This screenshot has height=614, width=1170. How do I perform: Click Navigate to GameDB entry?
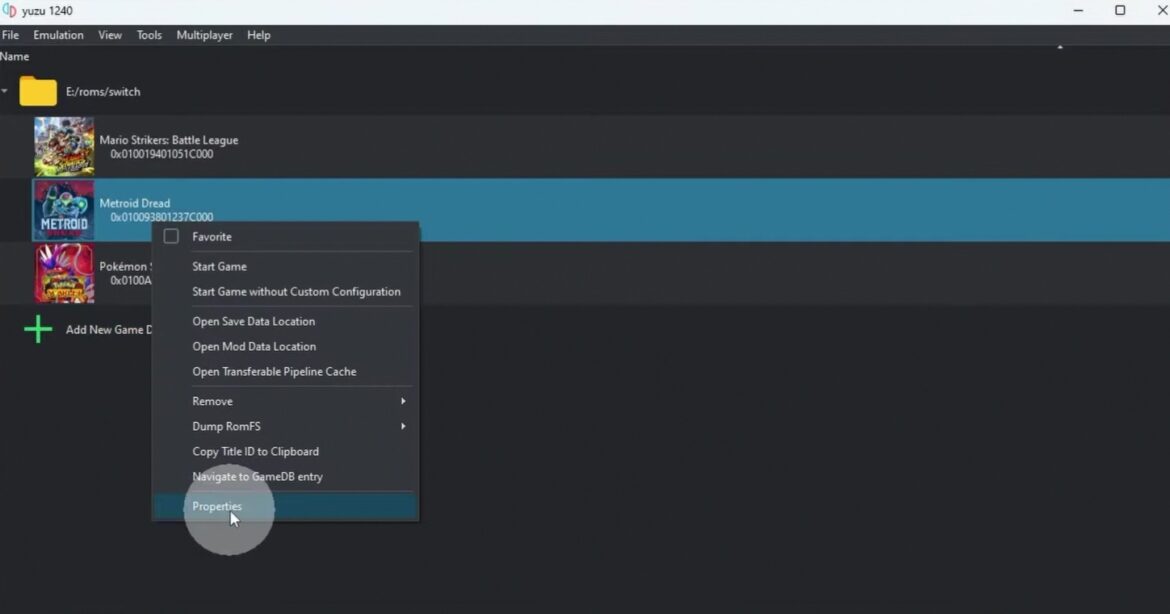click(x=257, y=476)
